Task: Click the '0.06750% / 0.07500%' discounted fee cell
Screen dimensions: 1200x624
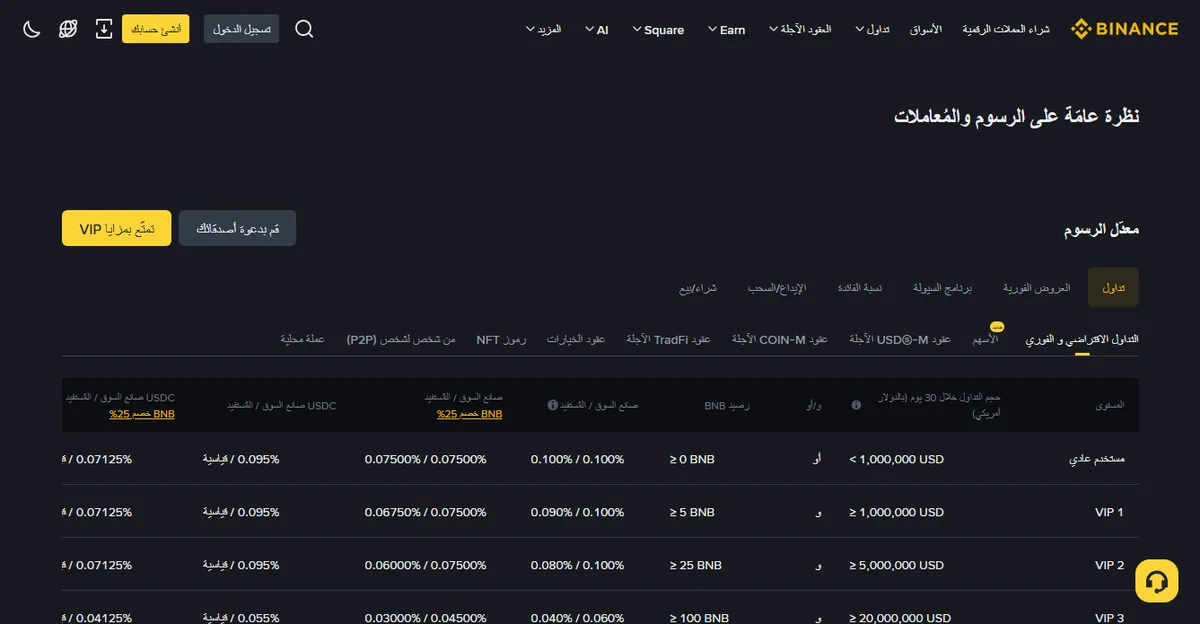Action: 425,512
